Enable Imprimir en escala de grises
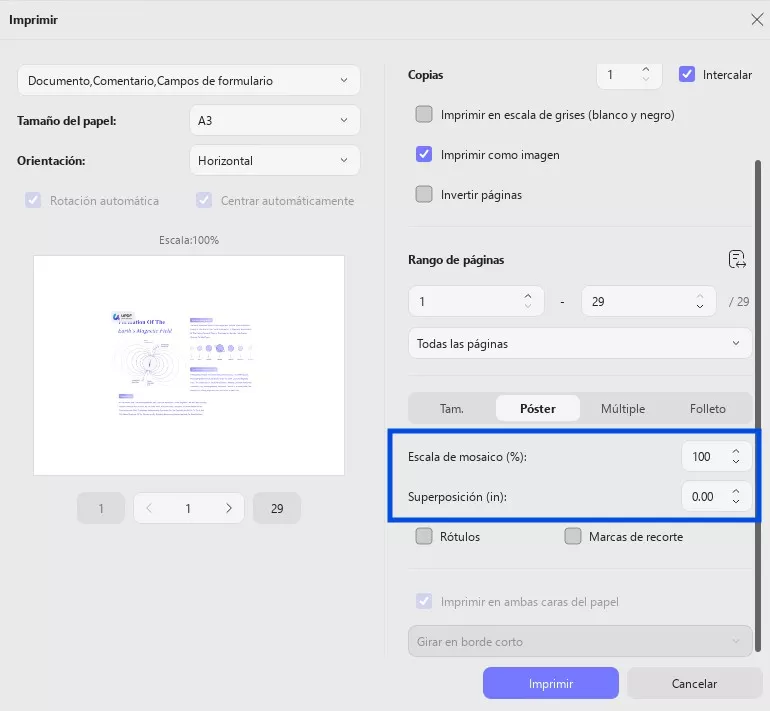Screen dimensions: 770x711 (424, 114)
